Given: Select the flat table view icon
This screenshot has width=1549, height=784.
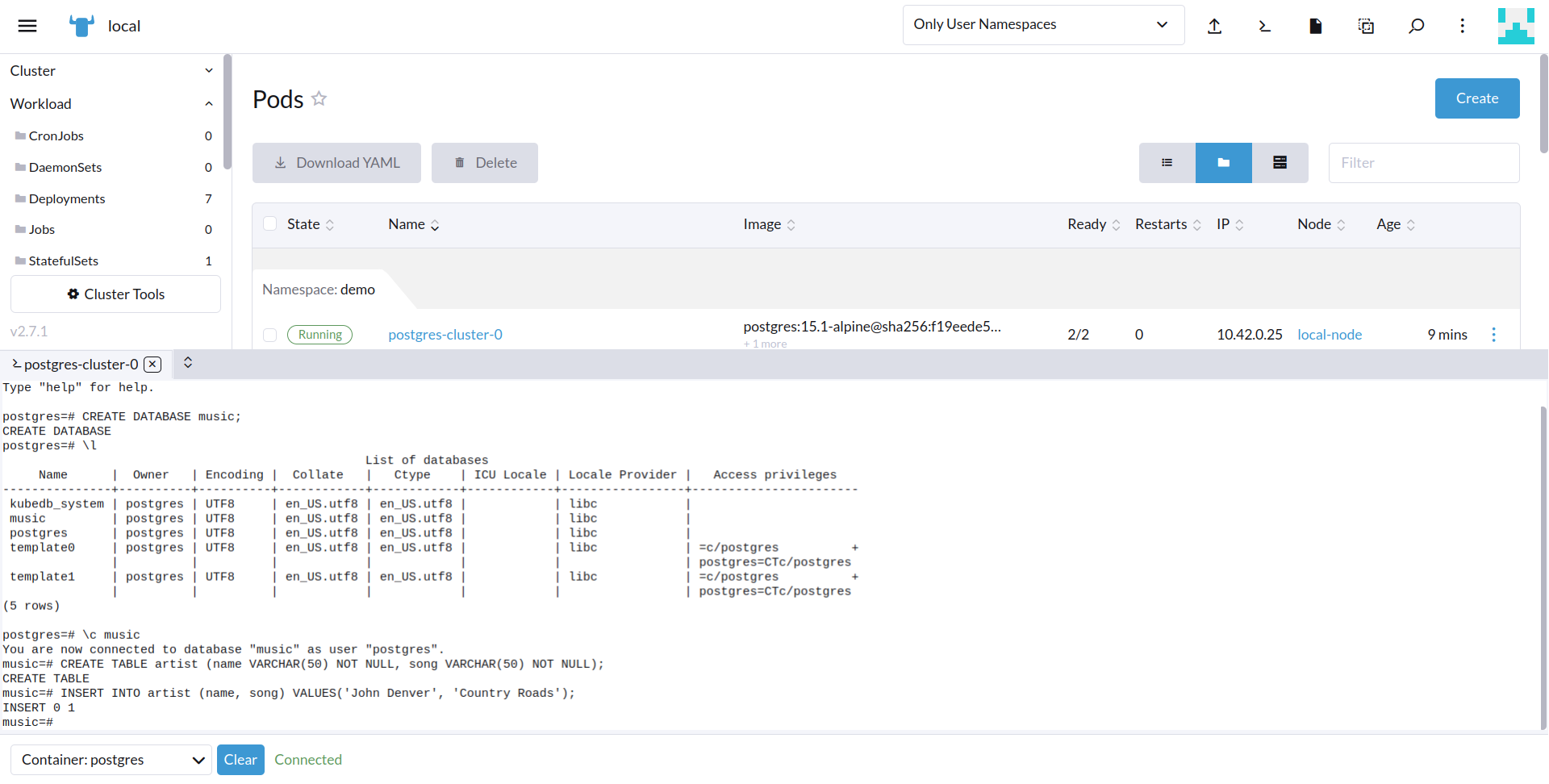Looking at the screenshot, I should (x=1280, y=162).
